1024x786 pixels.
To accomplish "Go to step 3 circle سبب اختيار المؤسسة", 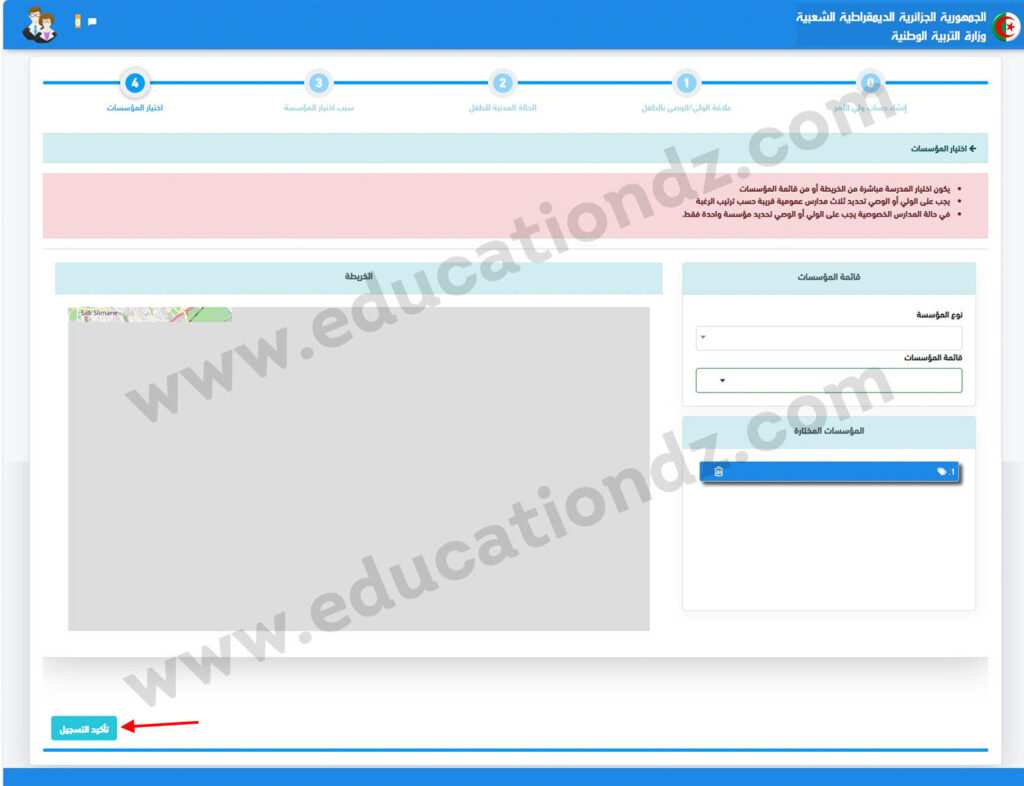I will tap(319, 83).
